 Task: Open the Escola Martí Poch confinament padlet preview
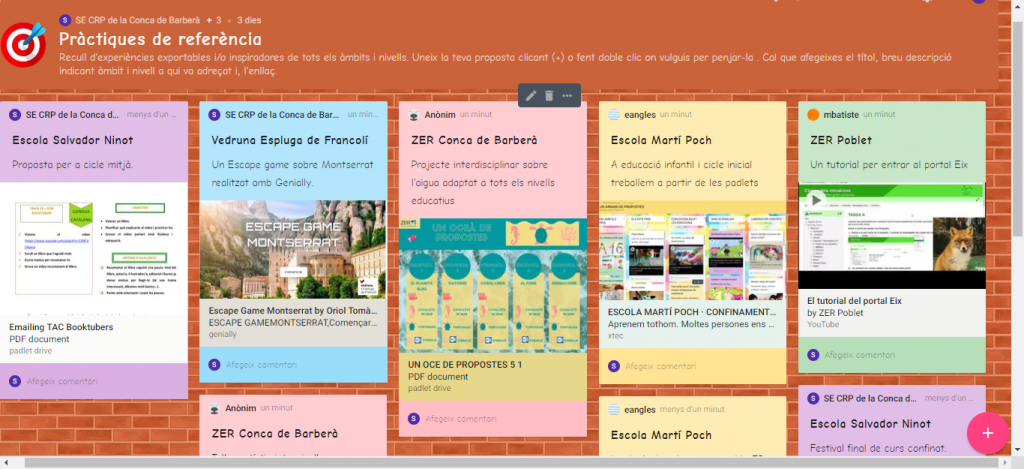click(691, 255)
